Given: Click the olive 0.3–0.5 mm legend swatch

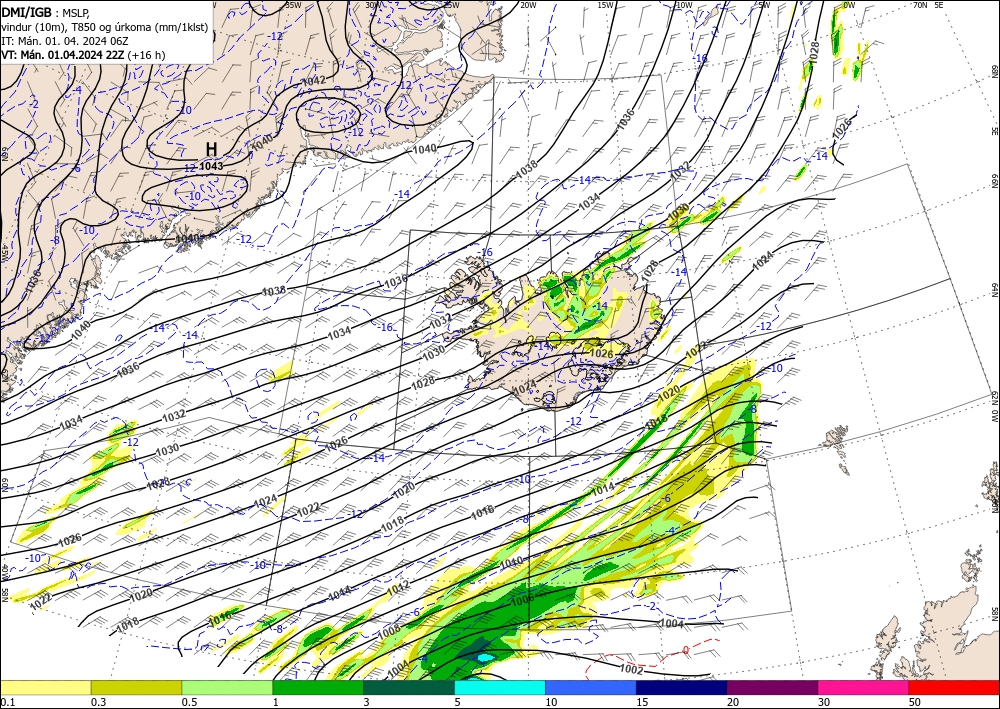Looking at the screenshot, I should 136,687.
